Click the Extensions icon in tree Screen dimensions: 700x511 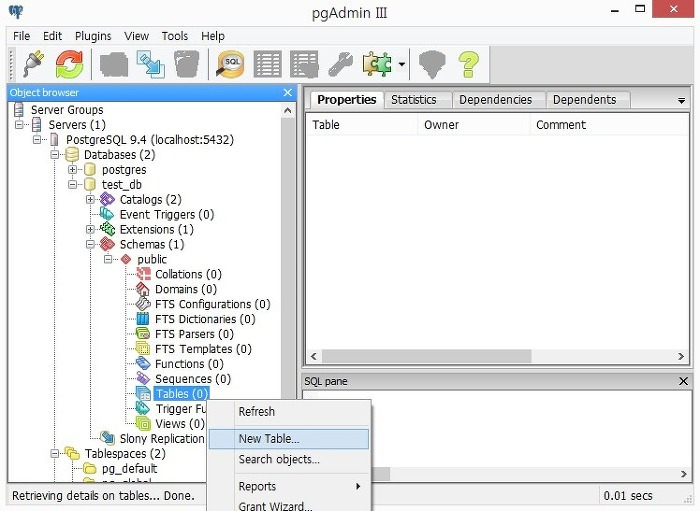click(x=108, y=229)
